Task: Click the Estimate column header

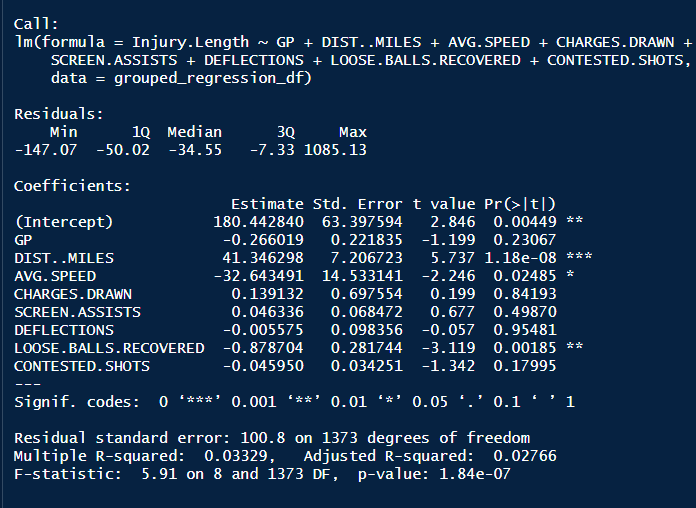Action: (x=267, y=204)
